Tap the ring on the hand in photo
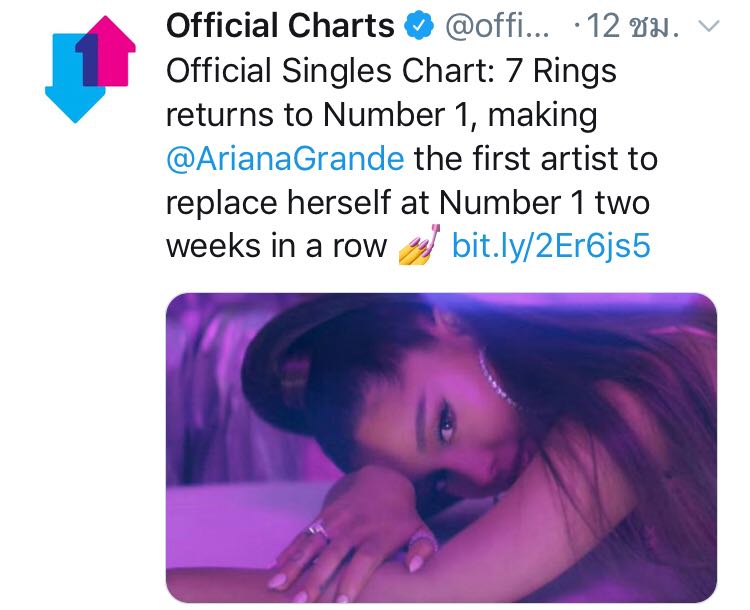This screenshot has width=750, height=610. (x=317, y=529)
